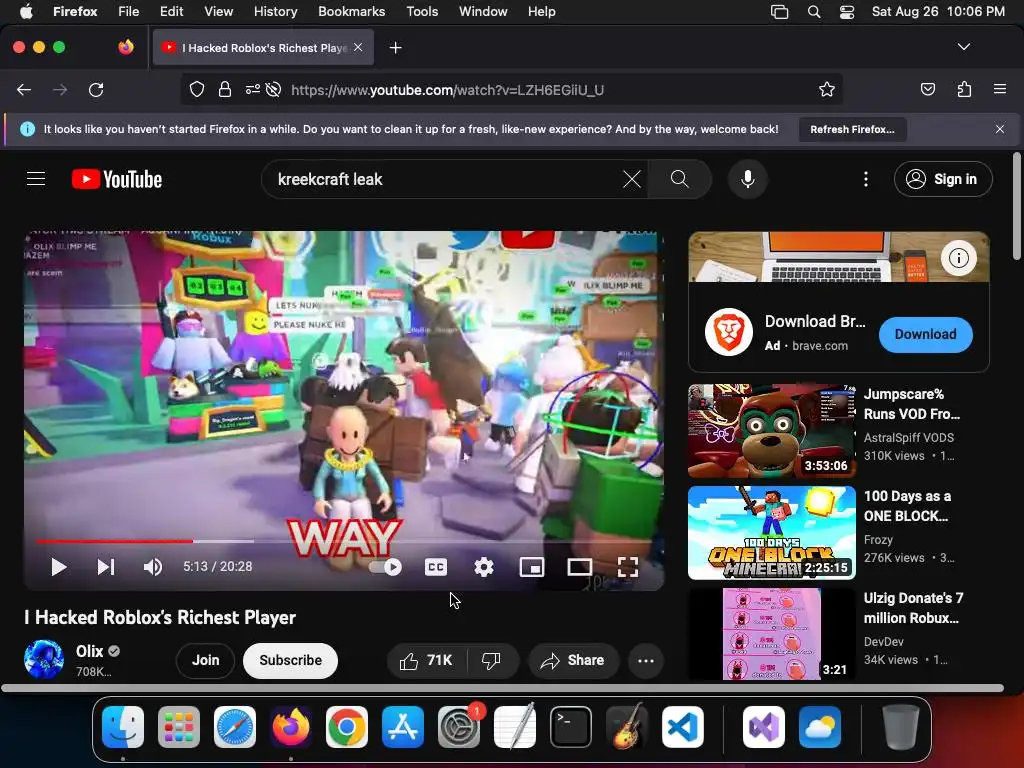Dislike the video
Screen dimensions: 1024x768
coord(491,660)
